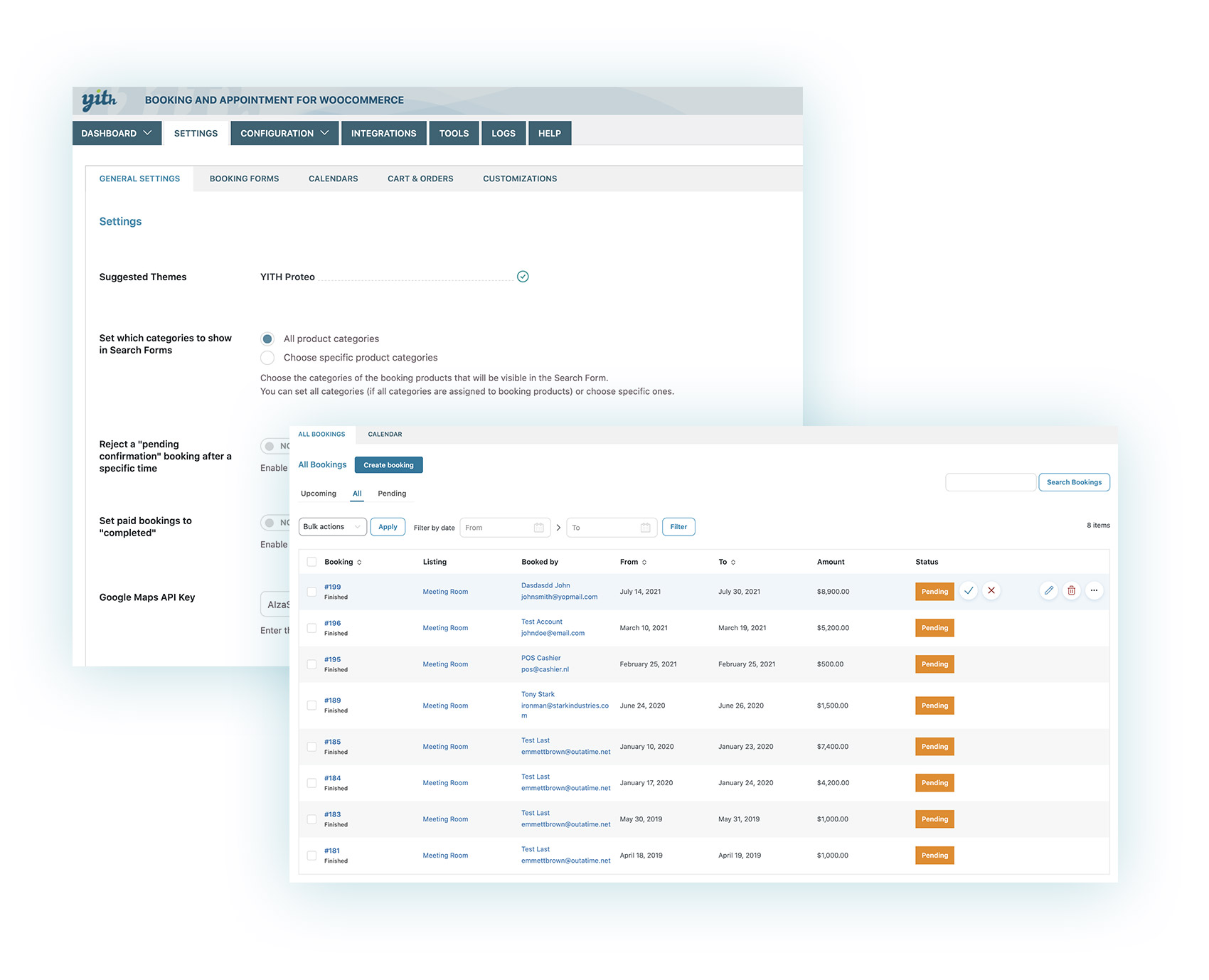The height and width of the screenshot is (980, 1209).
Task: Switch to General Settings sub-tab
Action: coord(139,179)
